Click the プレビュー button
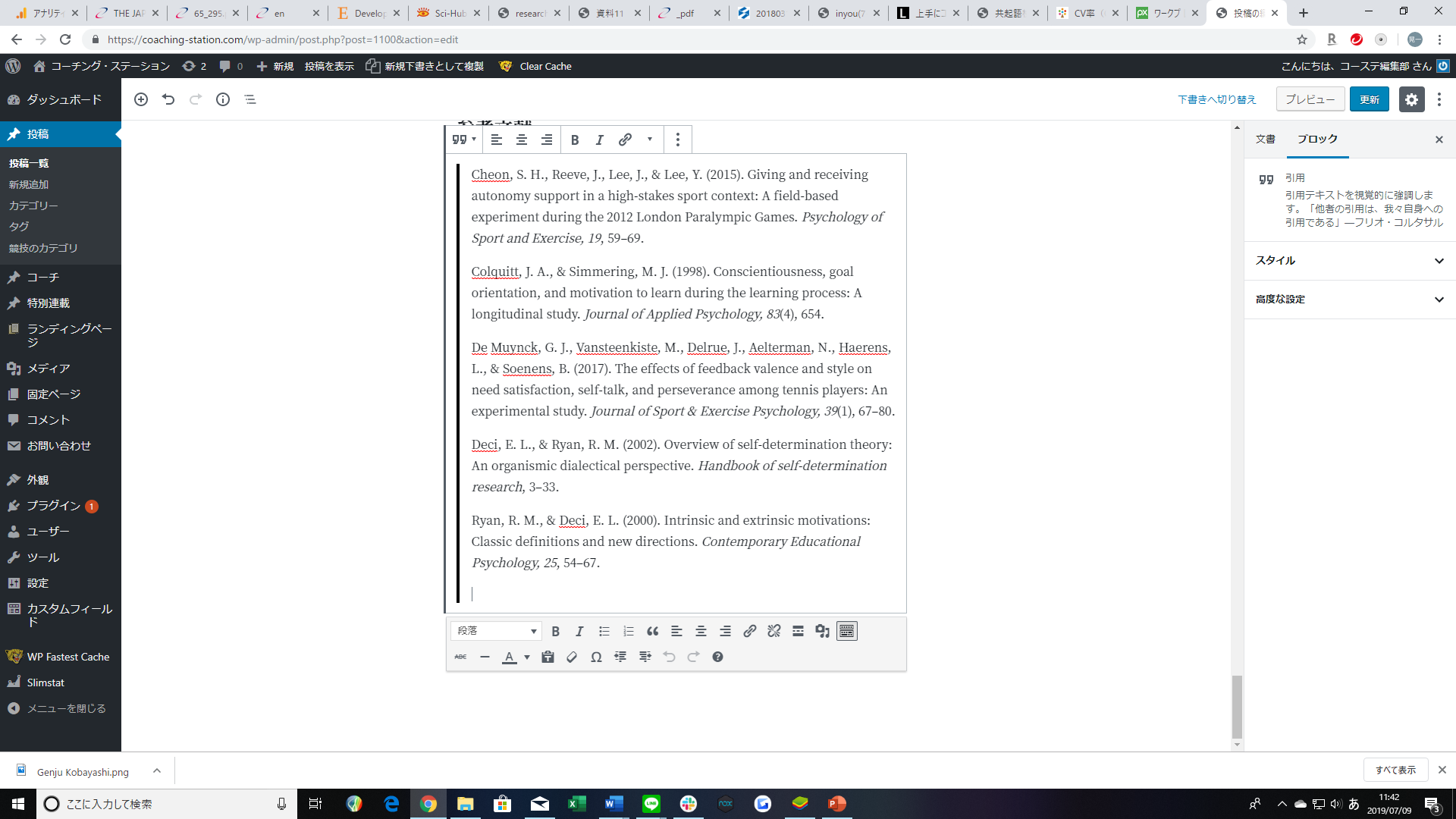 pos(1310,99)
